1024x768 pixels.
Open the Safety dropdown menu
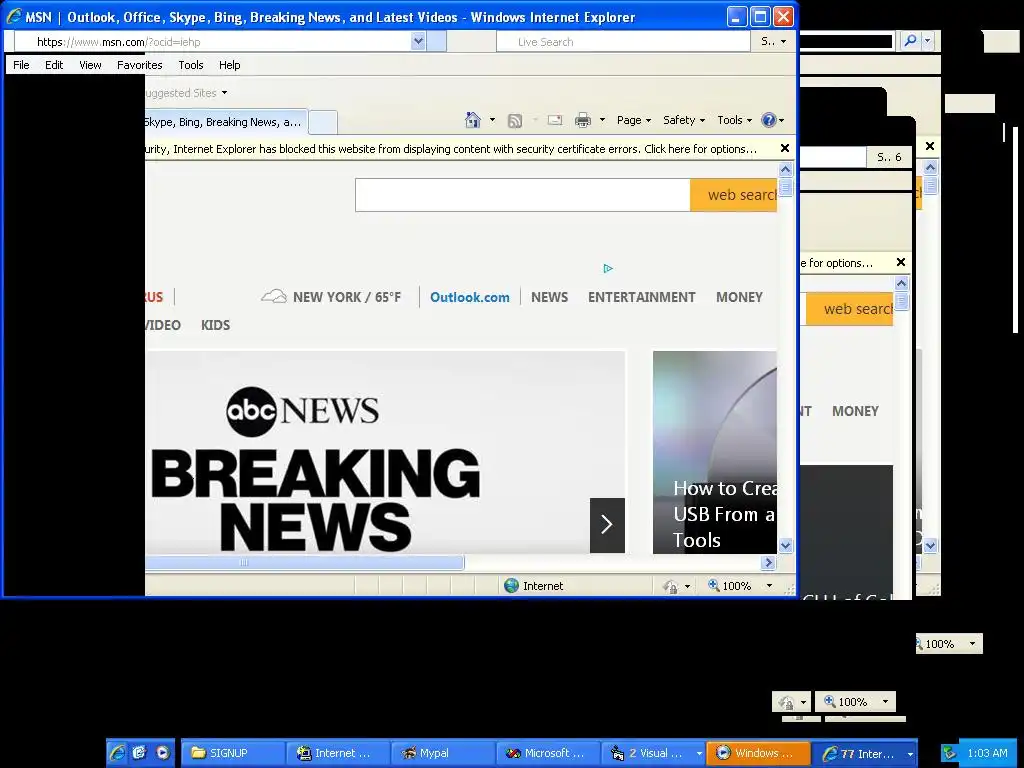pos(684,120)
